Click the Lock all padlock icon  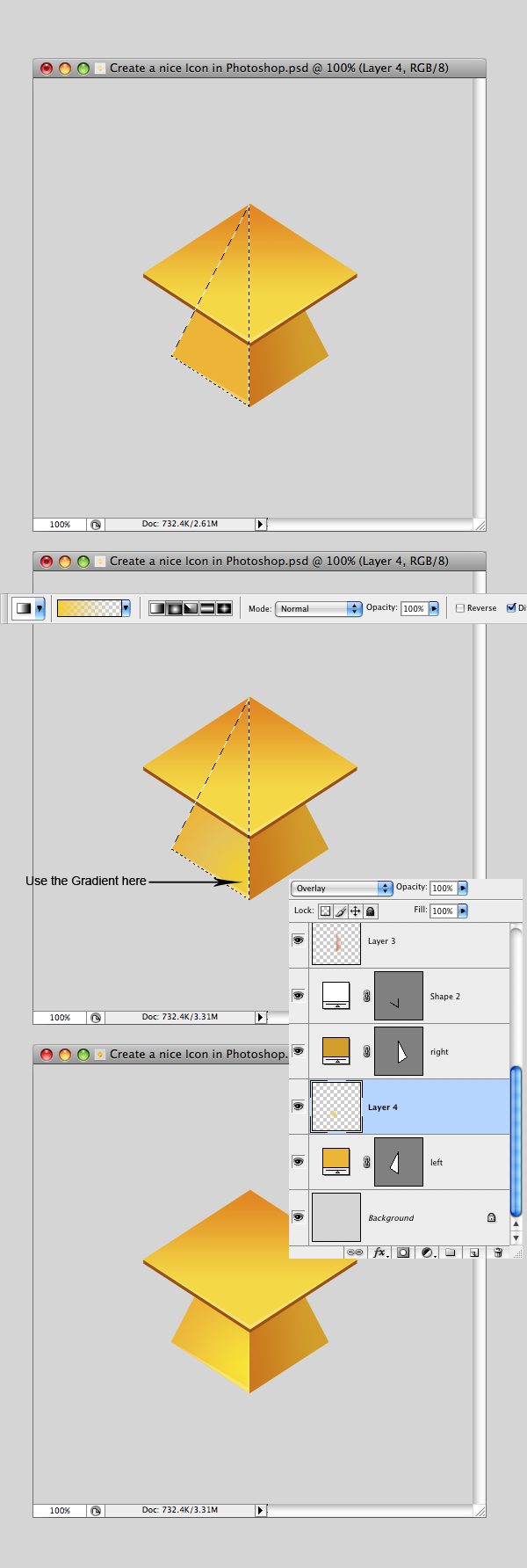(x=371, y=911)
